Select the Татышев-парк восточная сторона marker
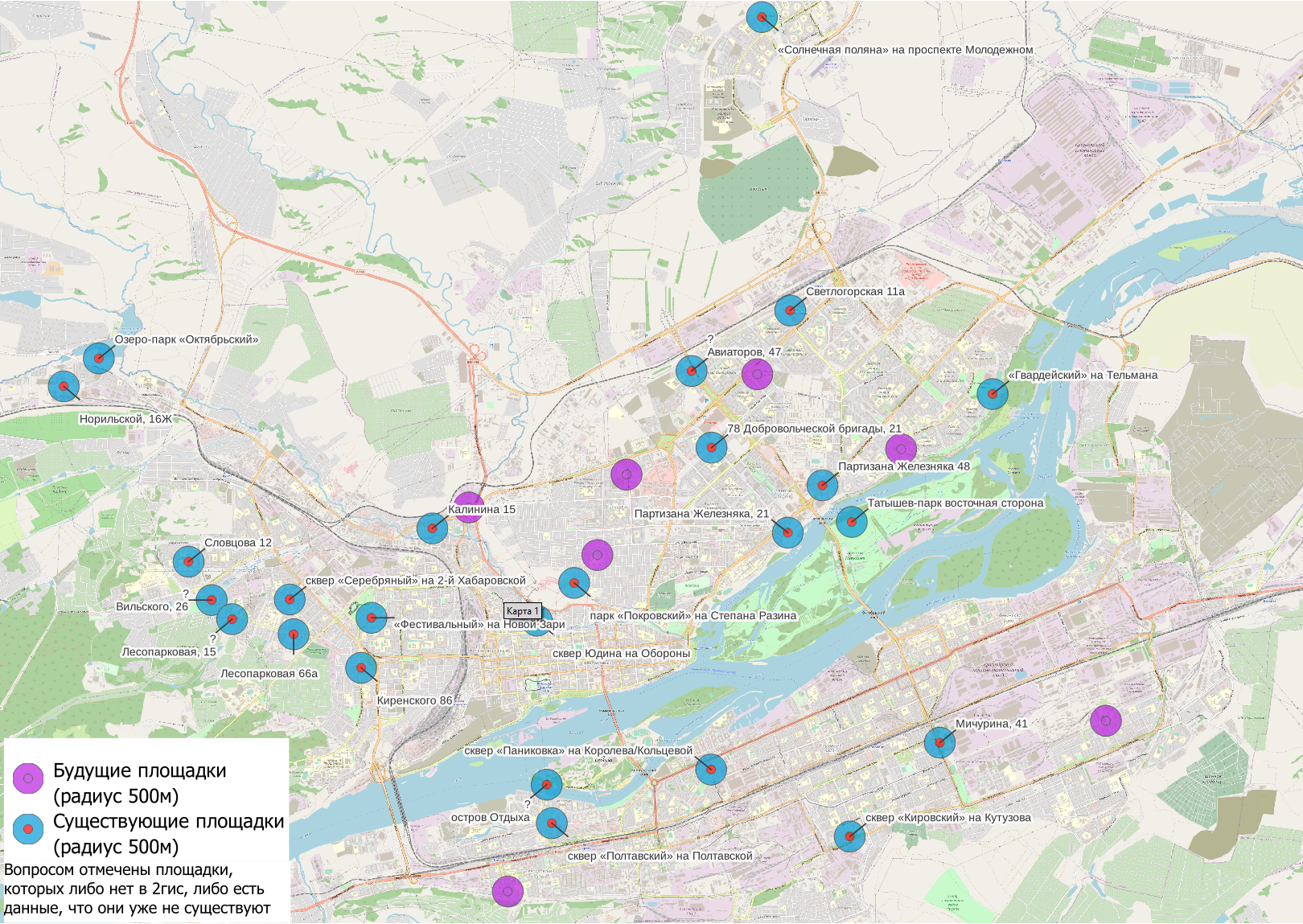Image resolution: width=1303 pixels, height=924 pixels. coord(852,522)
